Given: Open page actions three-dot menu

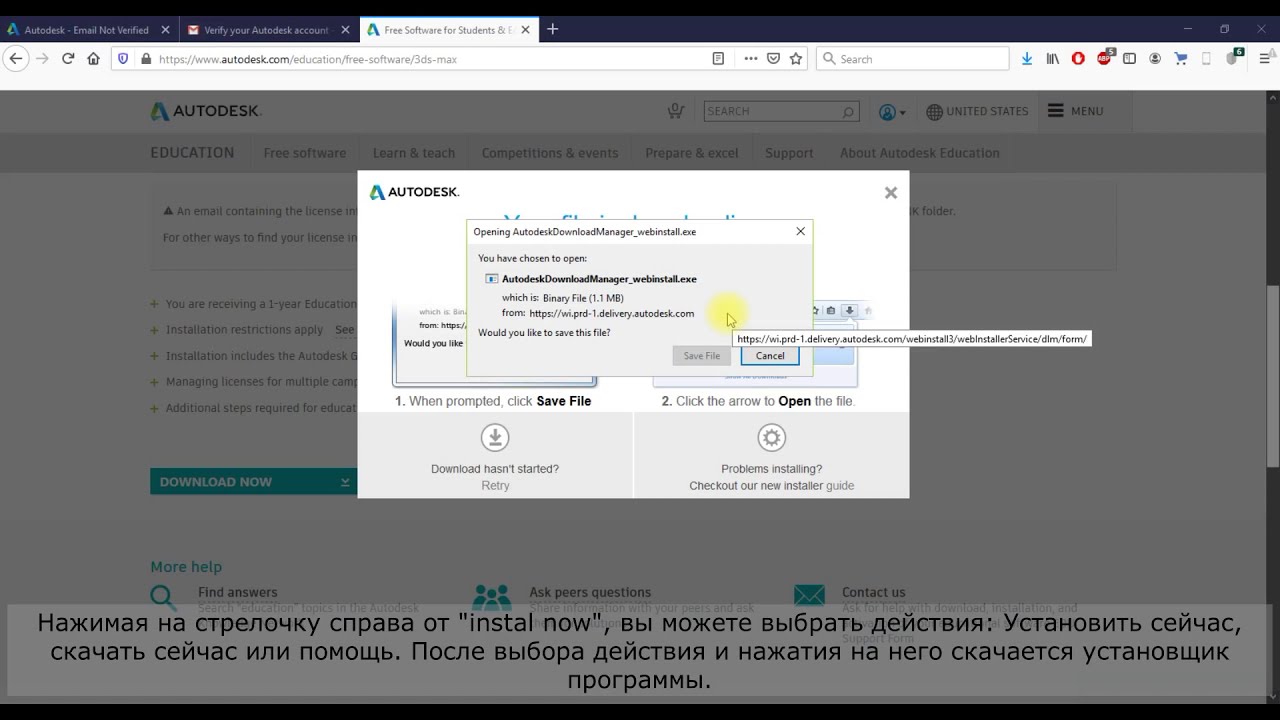Looking at the screenshot, I should [x=751, y=59].
